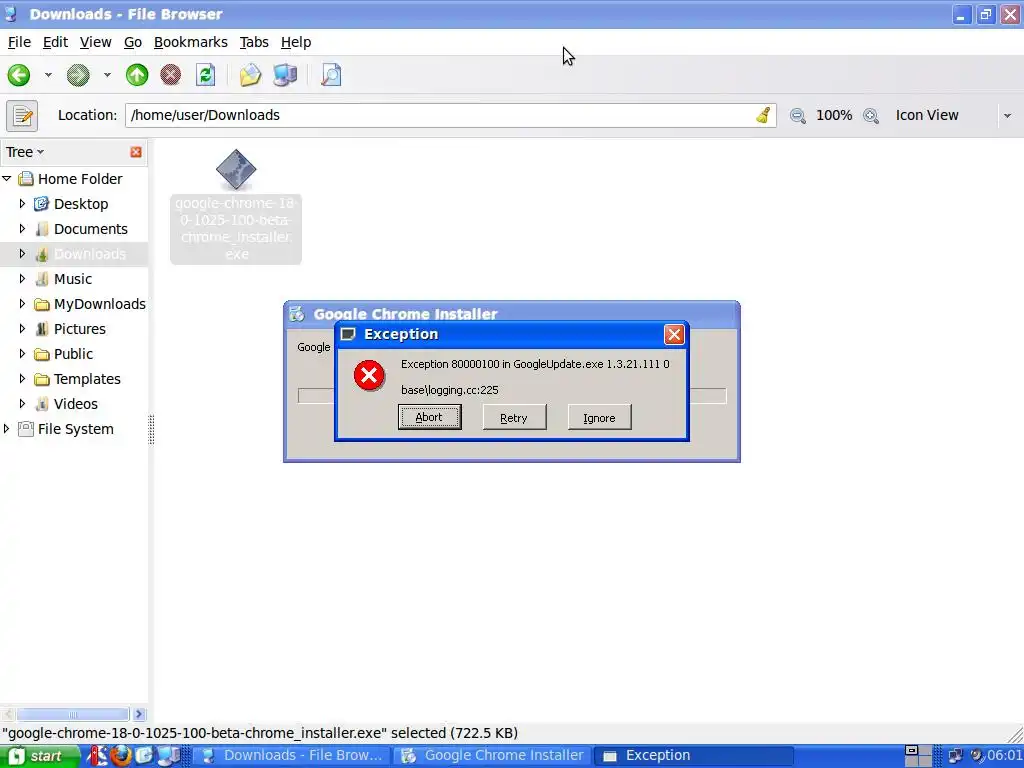This screenshot has width=1024, height=768.
Task: Click the green Back arrow icon
Action: (19, 75)
